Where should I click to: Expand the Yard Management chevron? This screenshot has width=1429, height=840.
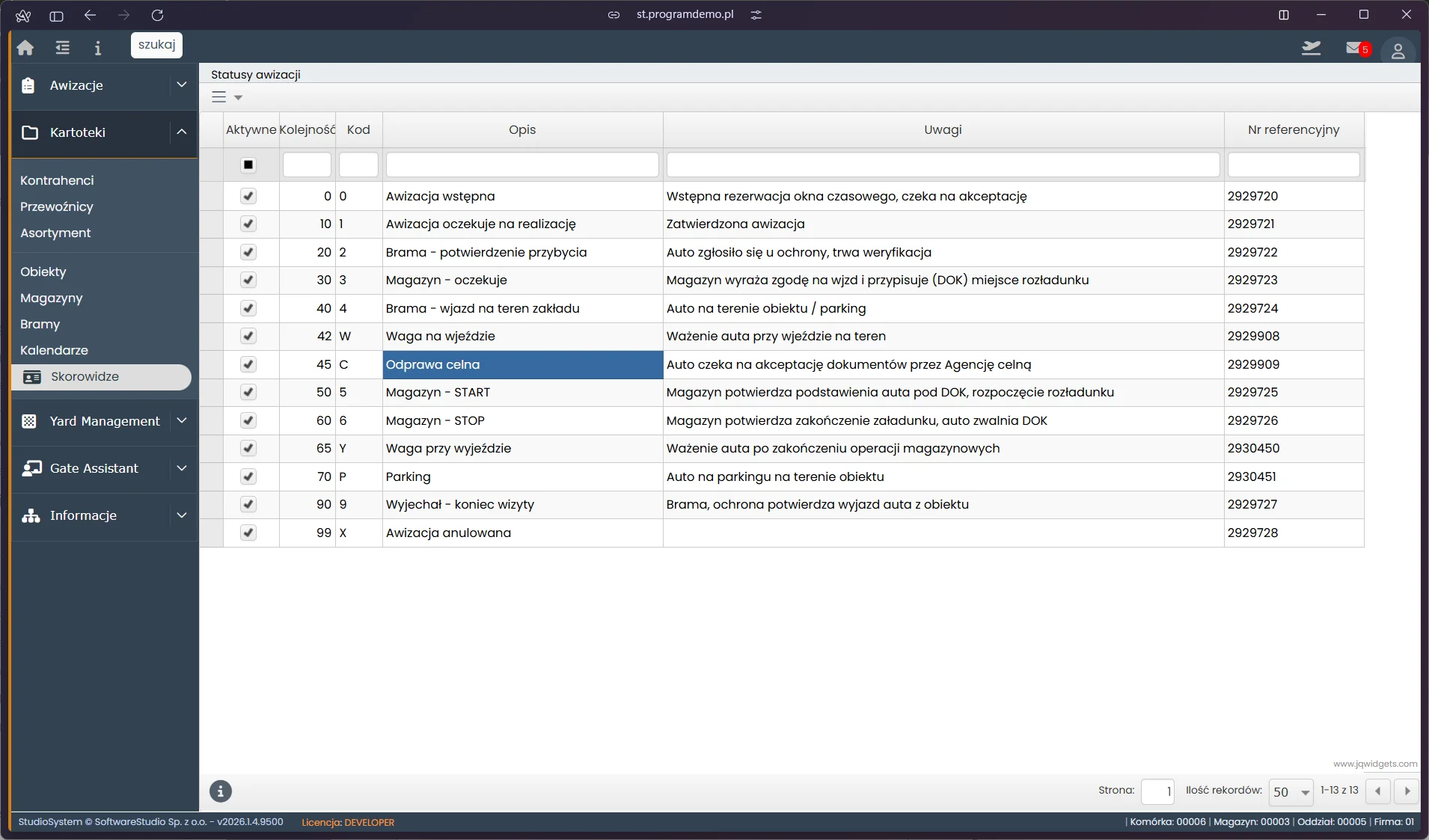[182, 420]
